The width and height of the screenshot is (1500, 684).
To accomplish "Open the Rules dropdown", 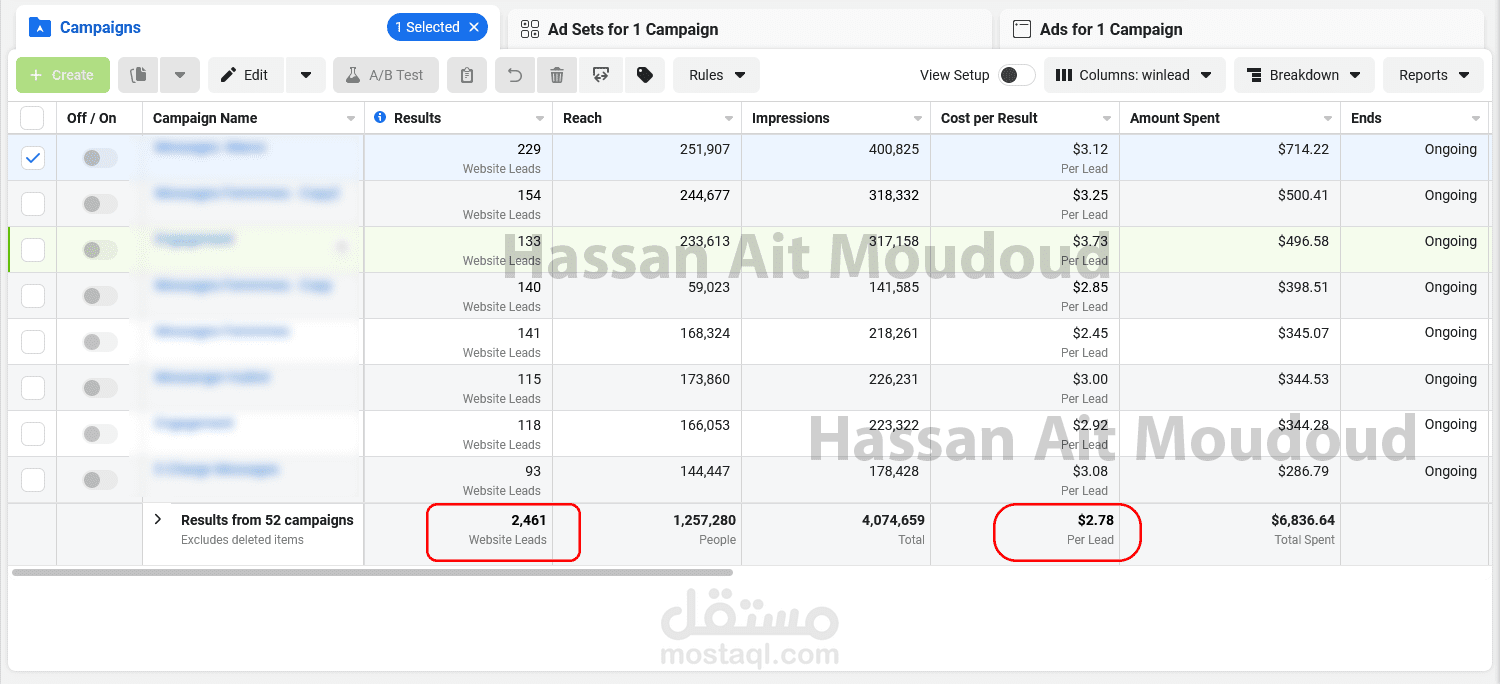I will pos(717,75).
